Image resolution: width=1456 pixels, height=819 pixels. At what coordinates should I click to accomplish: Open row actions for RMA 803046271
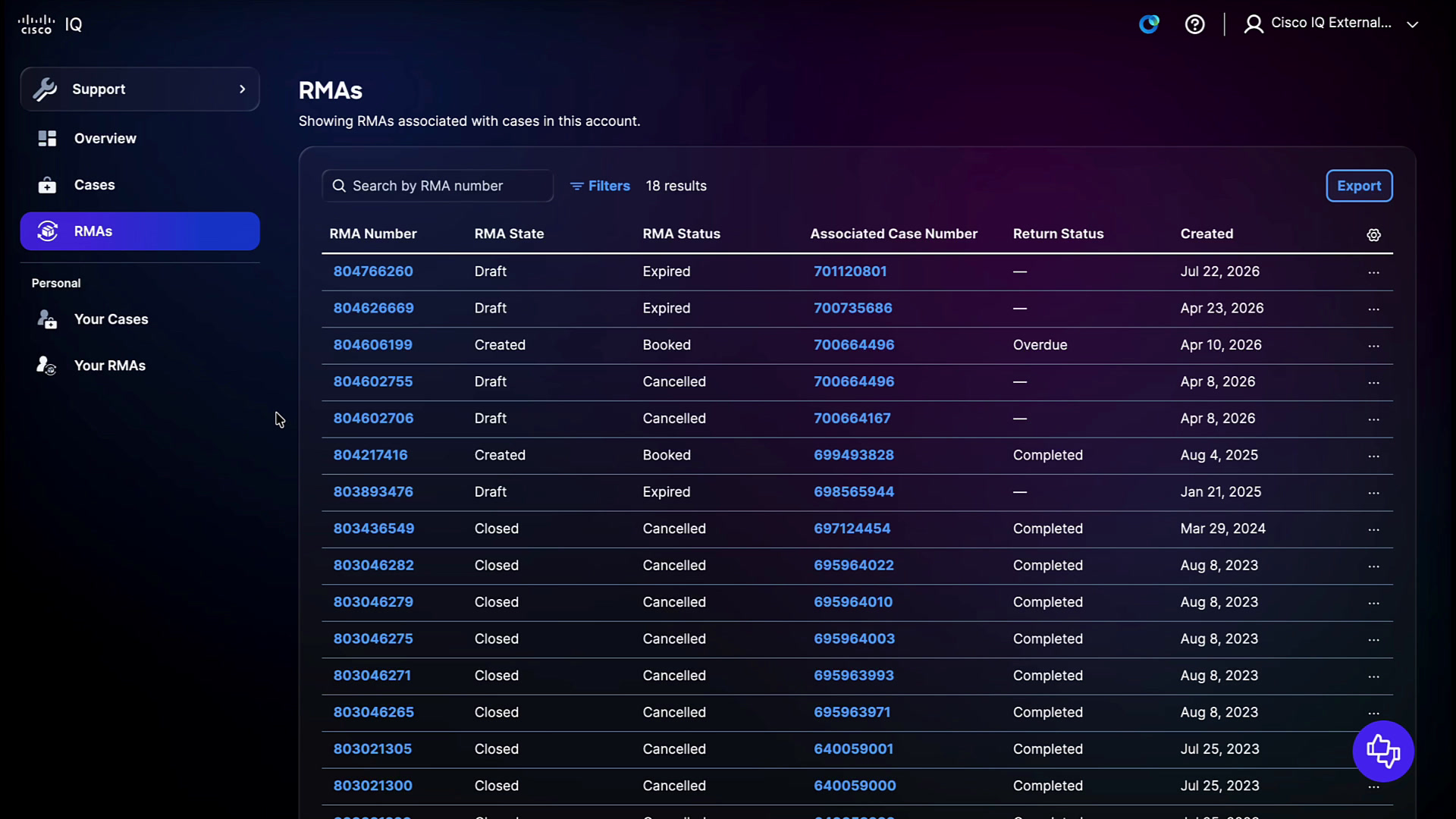1373,676
